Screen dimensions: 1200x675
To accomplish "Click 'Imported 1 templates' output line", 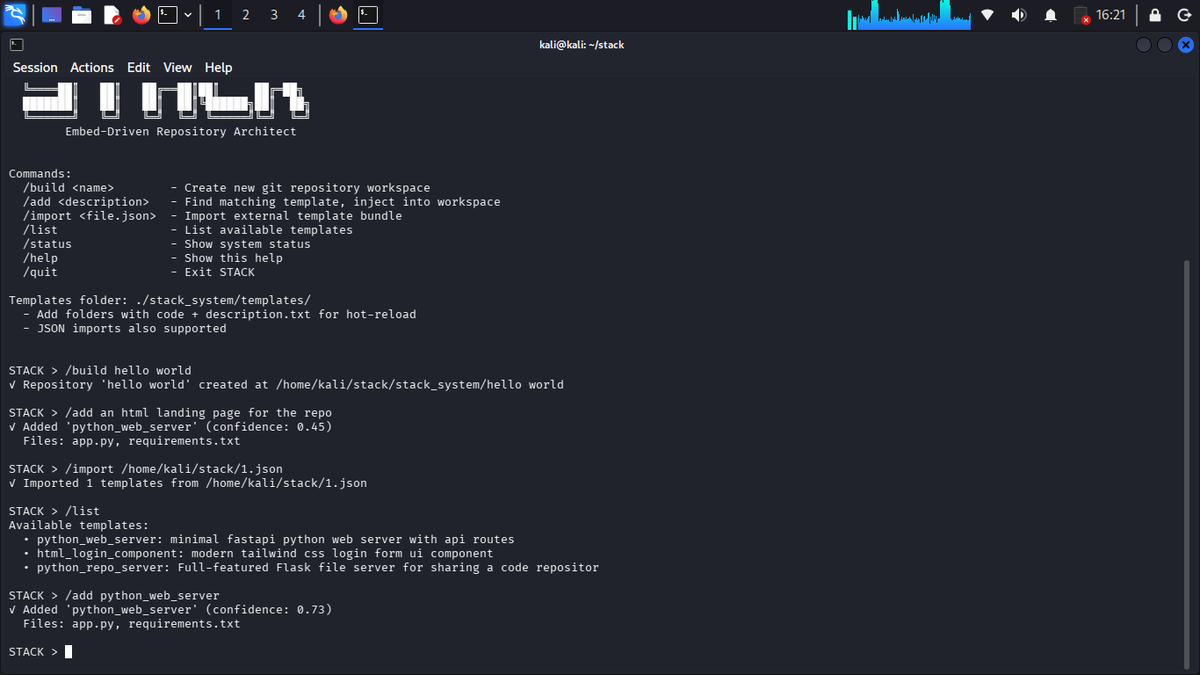I will point(188,482).
